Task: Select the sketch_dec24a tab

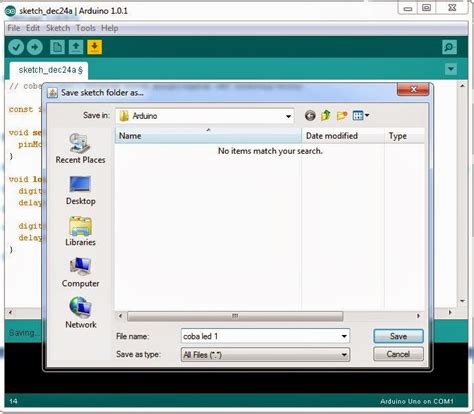Action: pyautogui.click(x=49, y=70)
